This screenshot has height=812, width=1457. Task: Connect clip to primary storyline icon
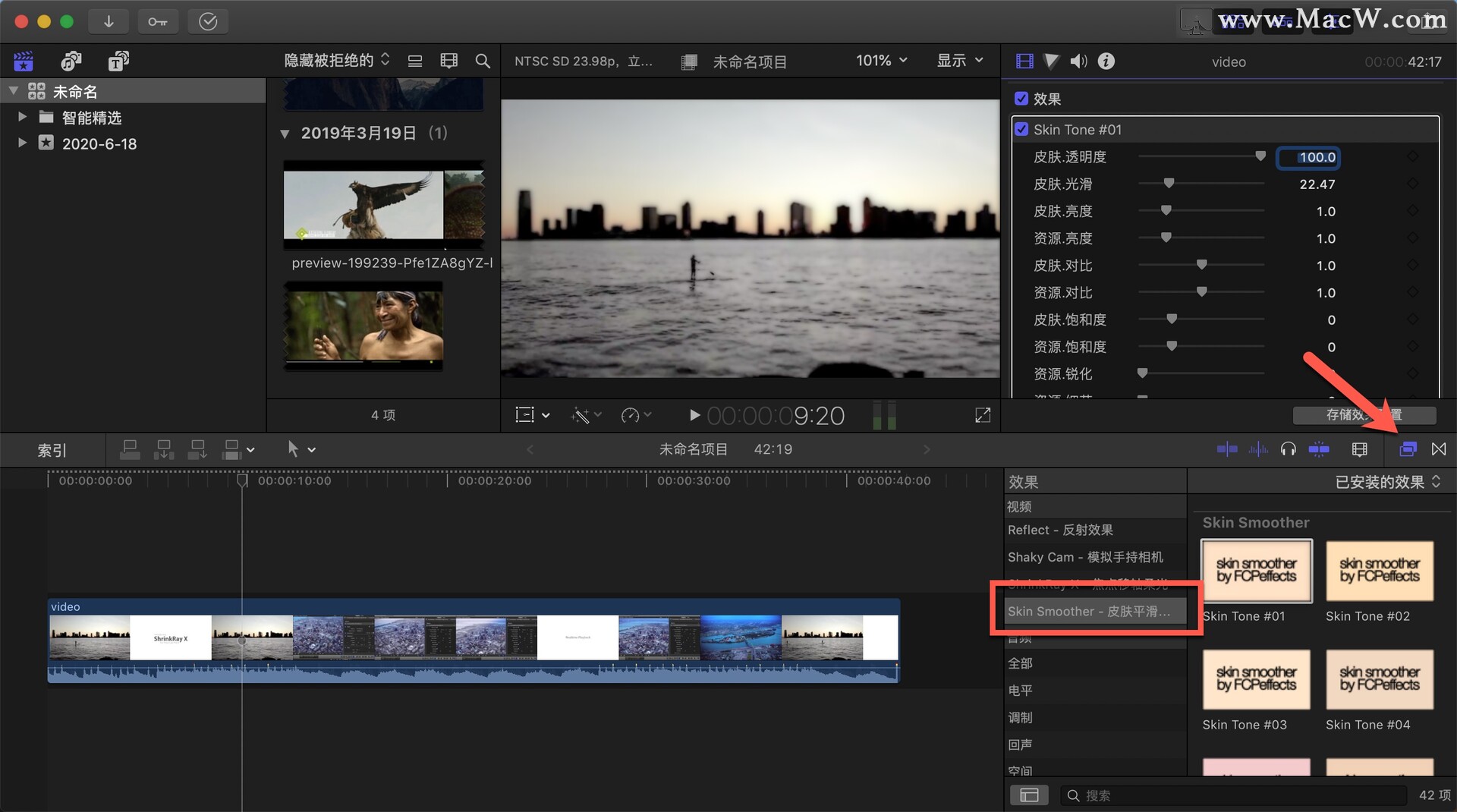tap(130, 449)
